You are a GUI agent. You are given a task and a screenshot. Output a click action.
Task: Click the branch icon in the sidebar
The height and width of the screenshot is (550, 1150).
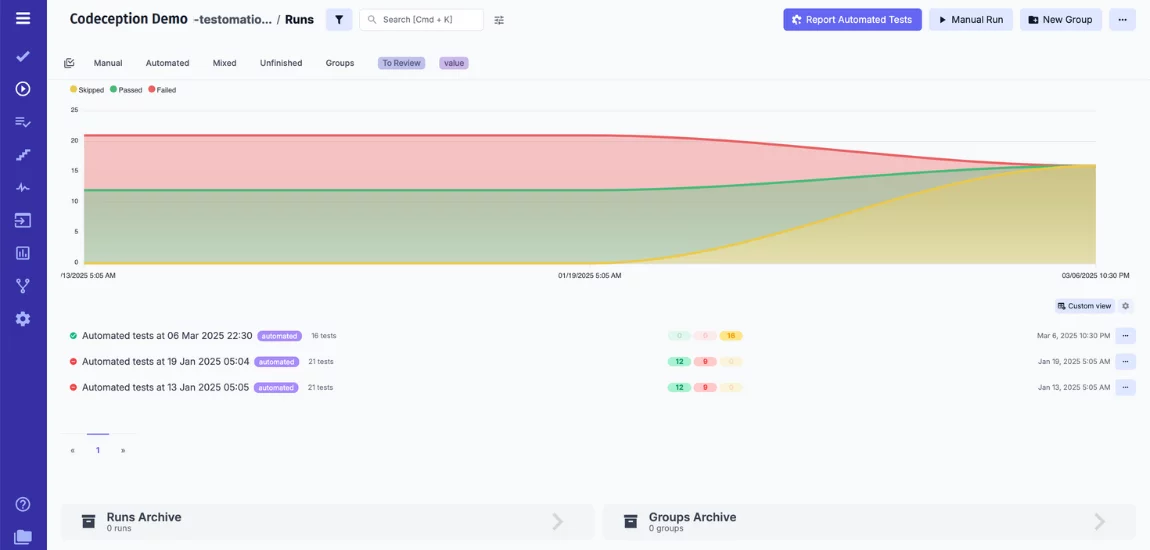click(23, 286)
